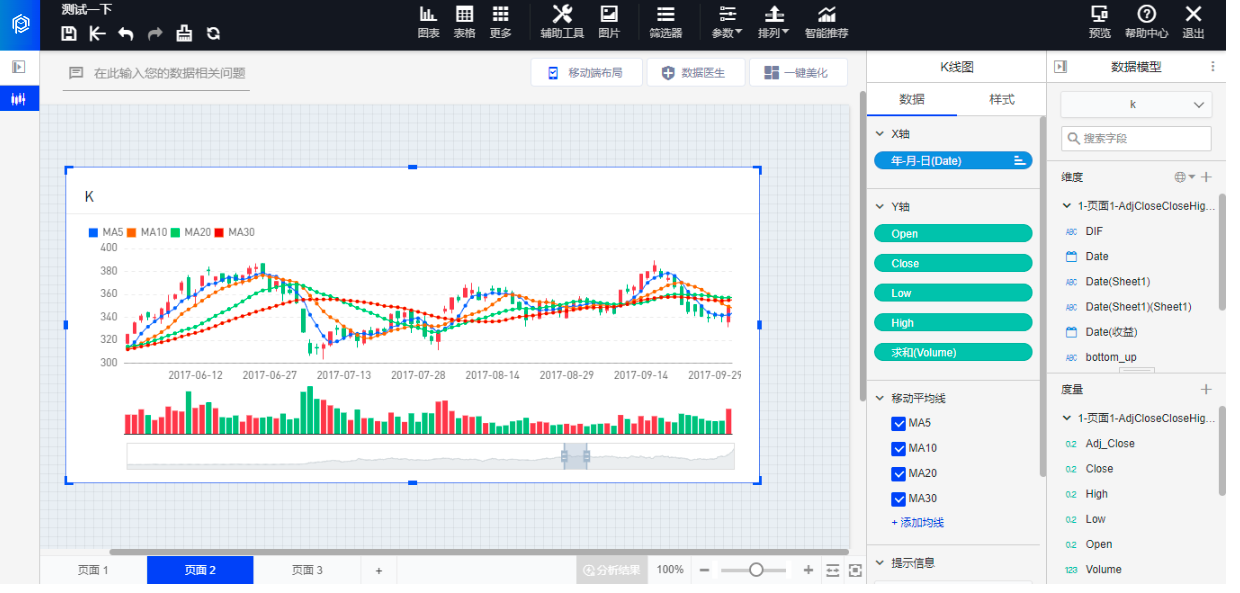The height and width of the screenshot is (593, 1240).
Task: Add a new page with plus tab
Action: pyautogui.click(x=379, y=570)
